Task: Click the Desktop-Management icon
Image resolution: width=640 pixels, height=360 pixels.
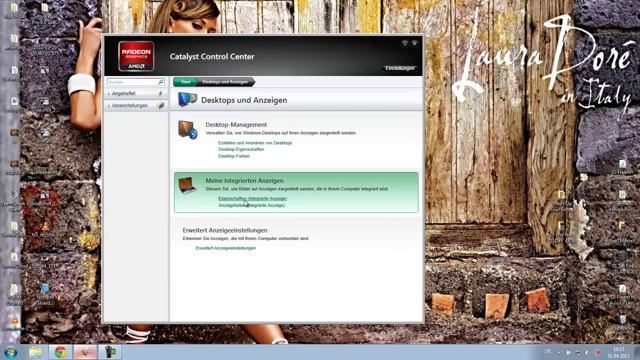Action: pos(187,130)
